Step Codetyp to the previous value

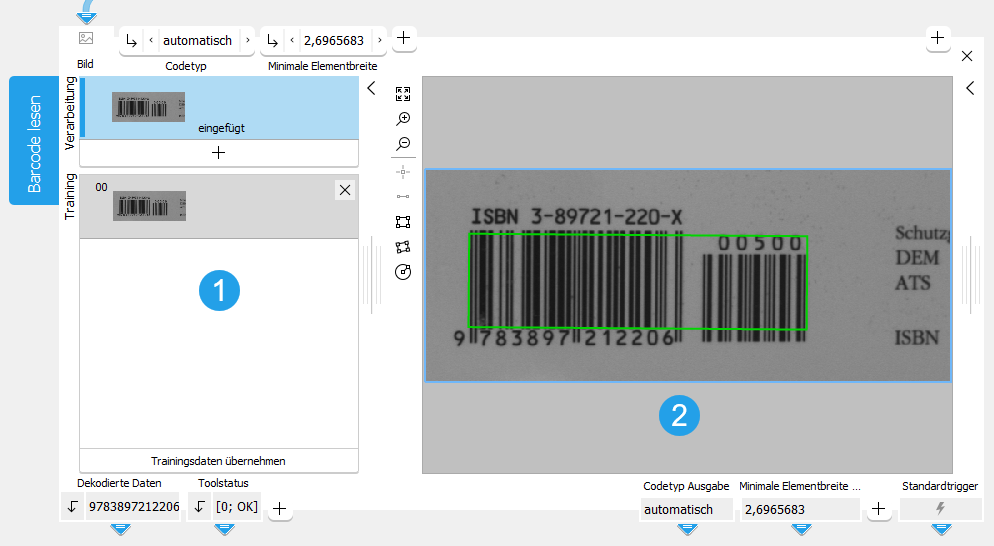150,41
